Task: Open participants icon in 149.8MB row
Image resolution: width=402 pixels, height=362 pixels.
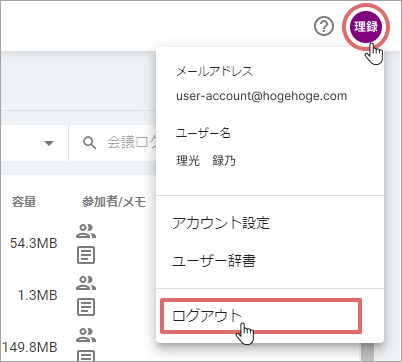Action: click(86, 335)
